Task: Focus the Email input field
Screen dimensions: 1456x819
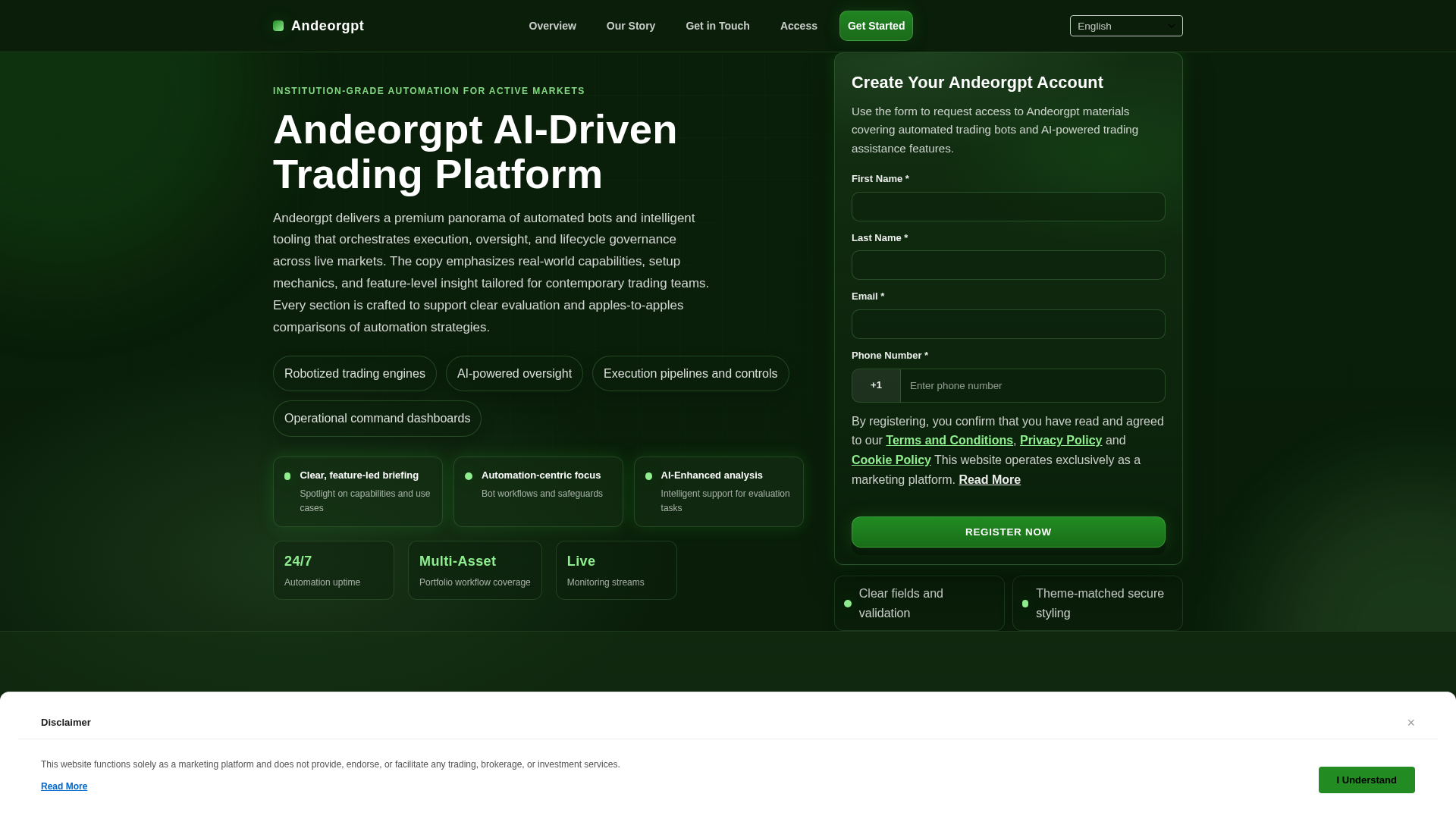Action: pos(1008,324)
